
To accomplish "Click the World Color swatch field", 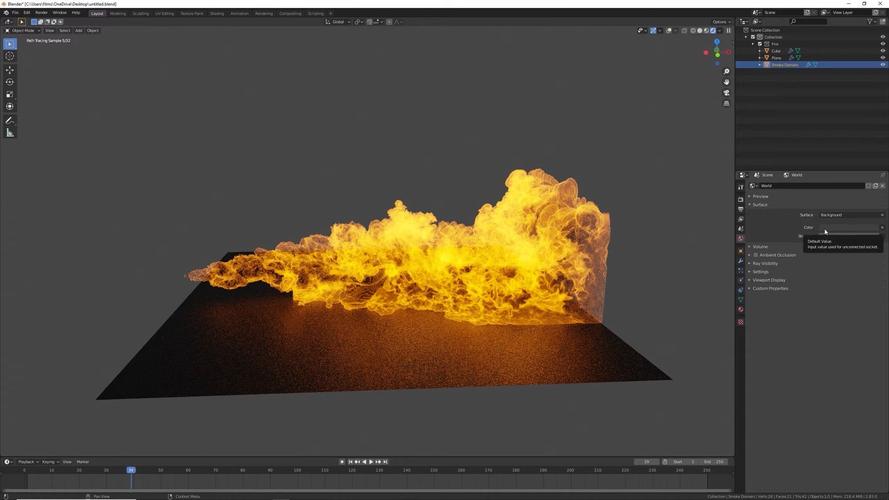I will coord(849,227).
